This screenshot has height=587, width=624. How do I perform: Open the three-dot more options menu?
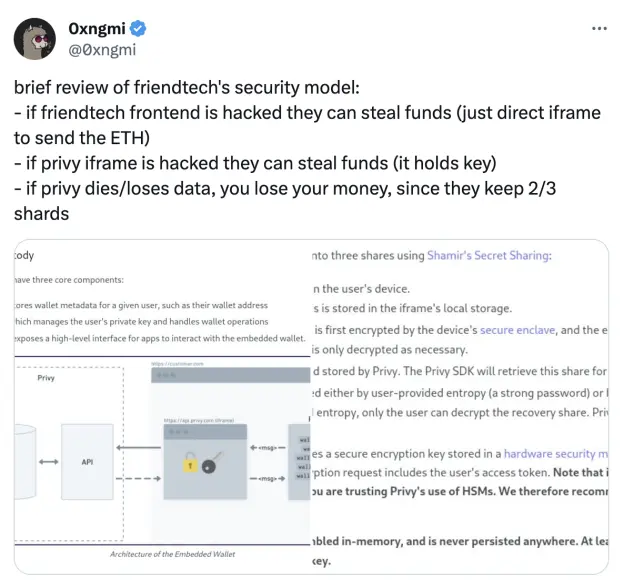click(x=599, y=28)
